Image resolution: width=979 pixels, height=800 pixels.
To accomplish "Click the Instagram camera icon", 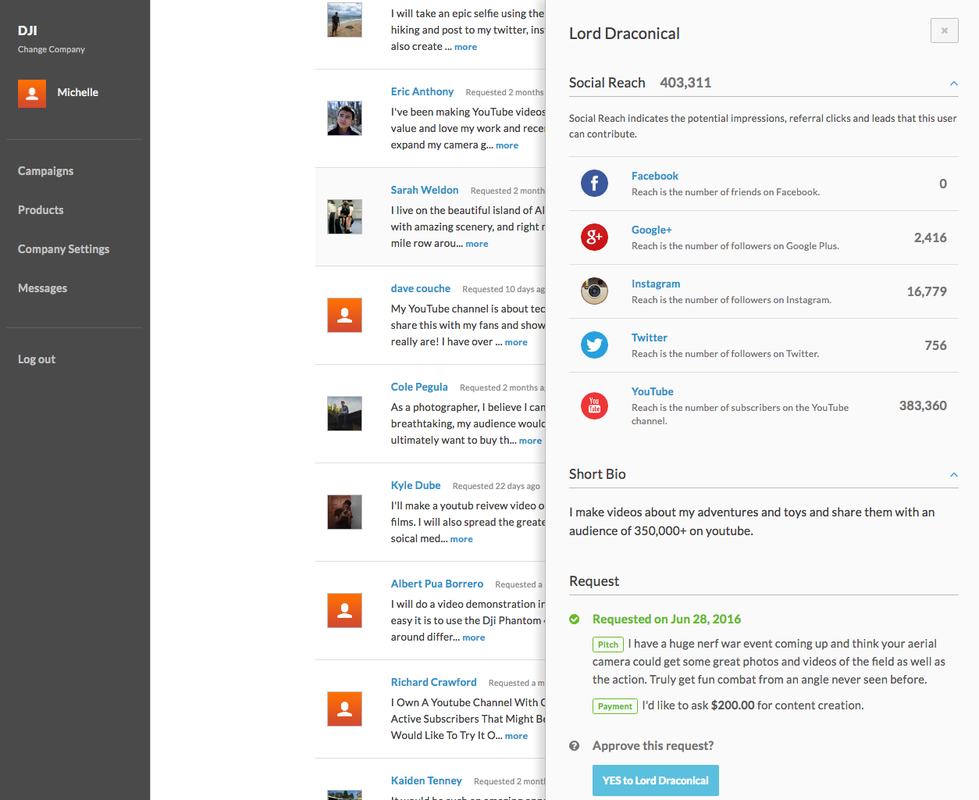I will pyautogui.click(x=594, y=291).
